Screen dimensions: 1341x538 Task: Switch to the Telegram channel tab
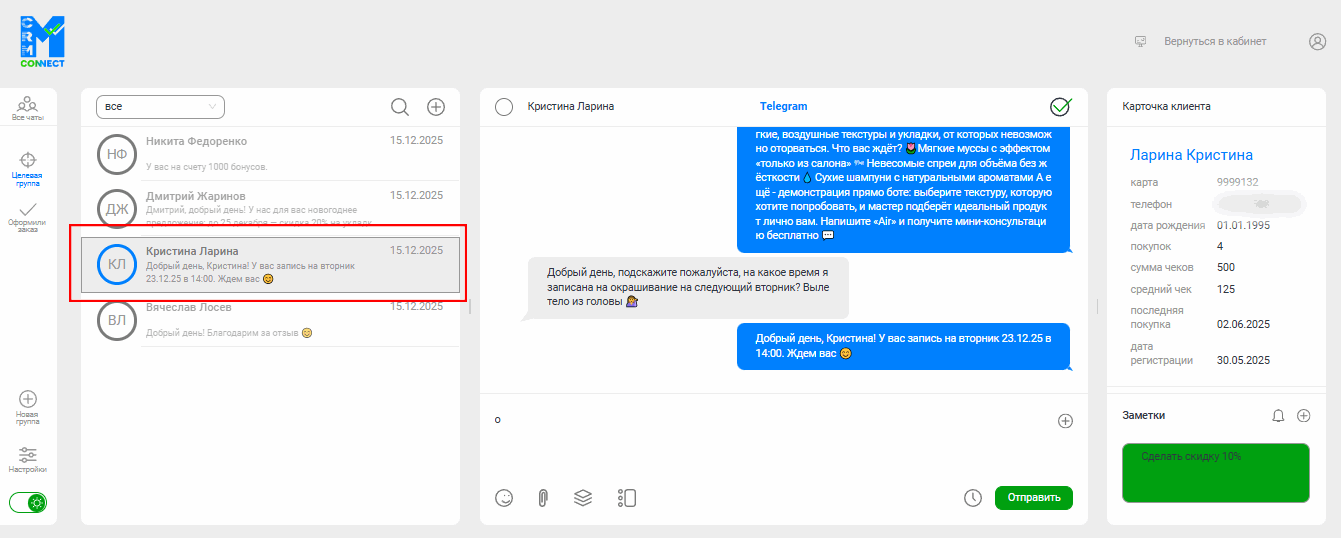[783, 106]
